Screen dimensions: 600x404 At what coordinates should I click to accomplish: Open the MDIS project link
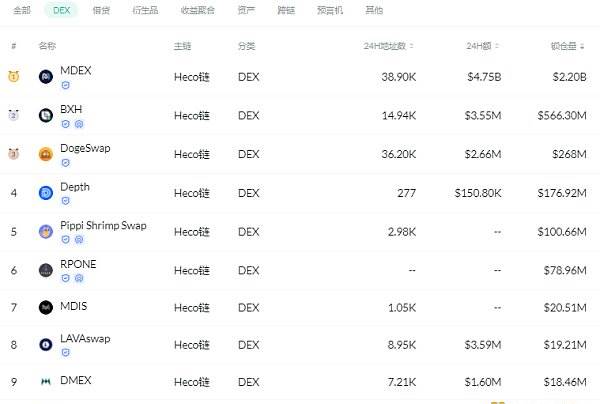tap(73, 306)
